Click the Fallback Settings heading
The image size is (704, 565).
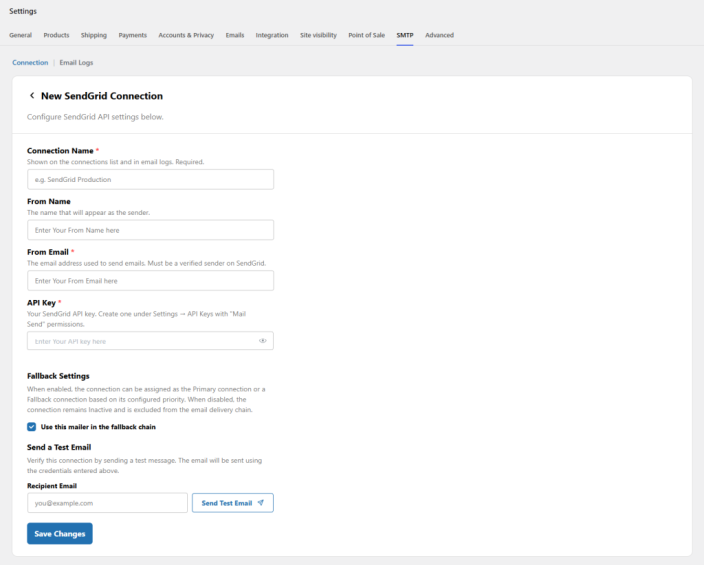(x=58, y=376)
